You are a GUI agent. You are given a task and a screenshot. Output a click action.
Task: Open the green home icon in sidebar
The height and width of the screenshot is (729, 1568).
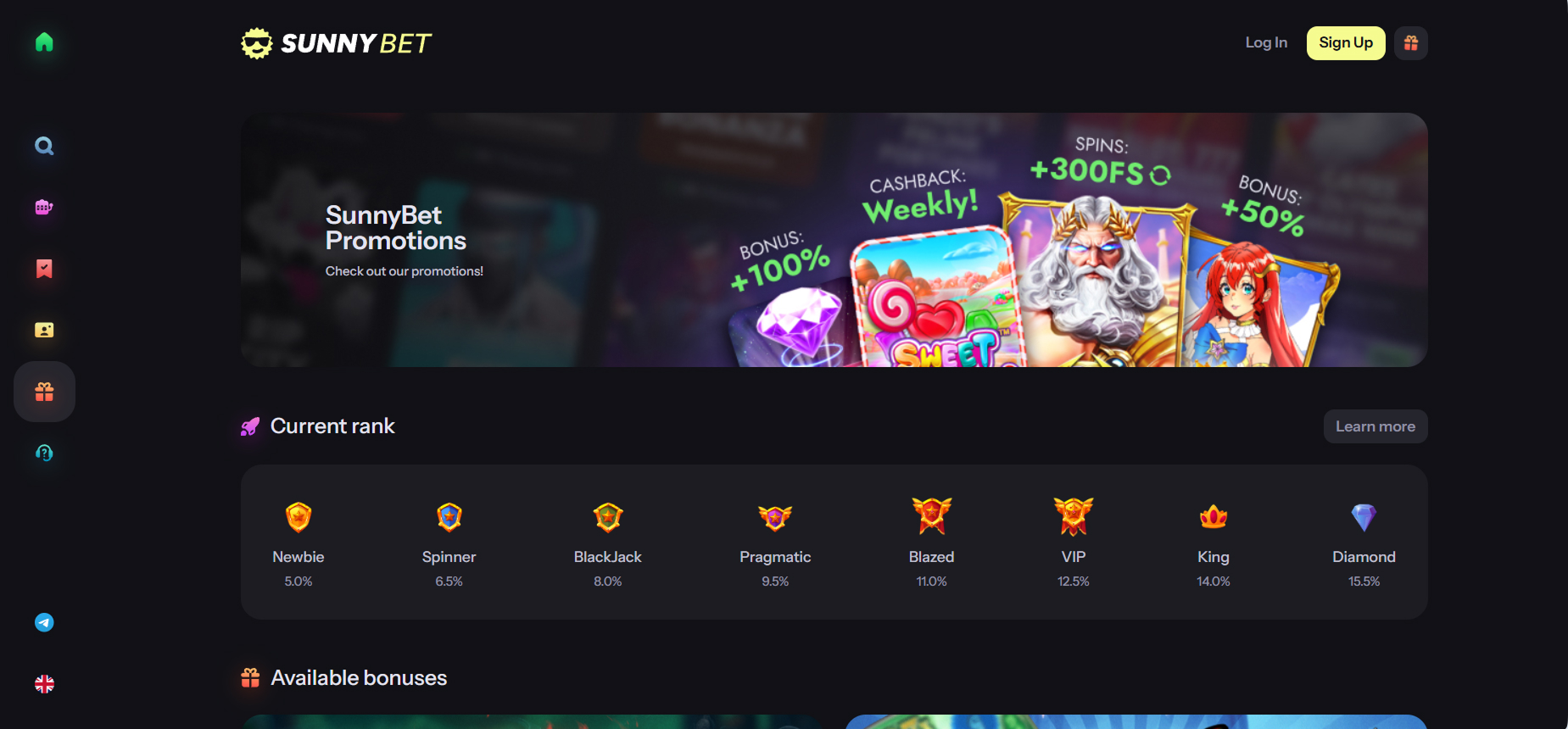pos(44,42)
